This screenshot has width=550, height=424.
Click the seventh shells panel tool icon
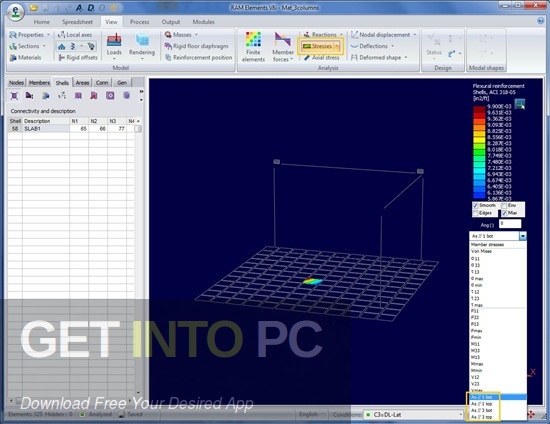[x=110, y=95]
